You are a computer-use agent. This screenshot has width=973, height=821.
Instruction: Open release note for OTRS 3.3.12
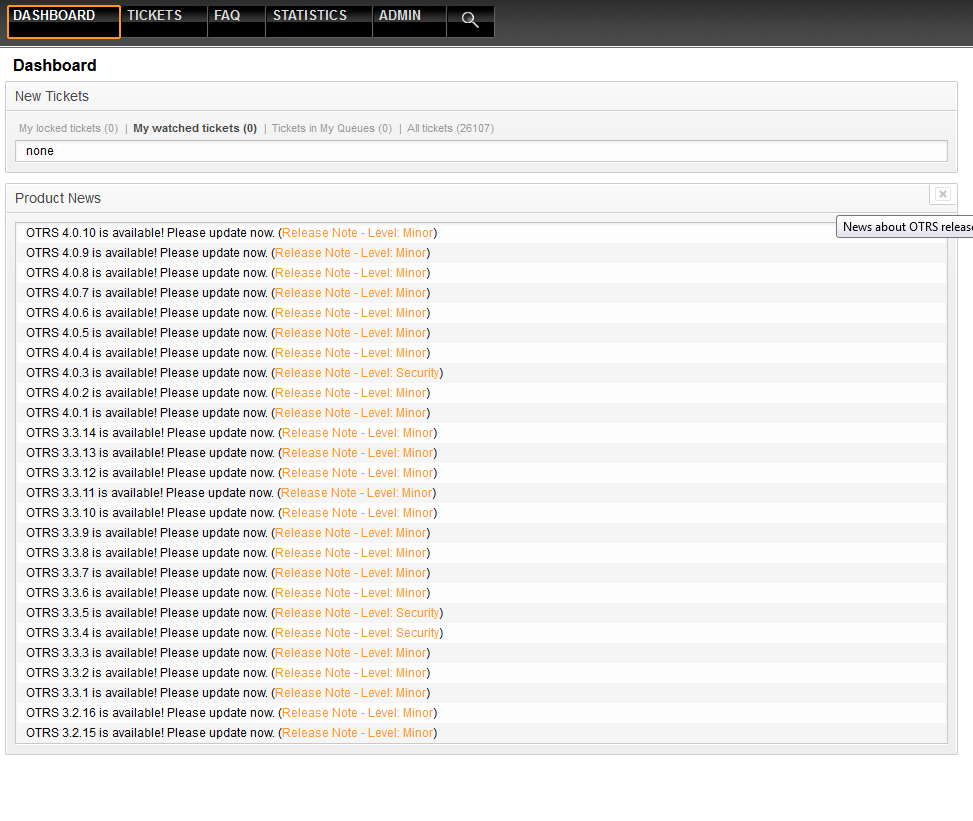pyautogui.click(x=357, y=473)
